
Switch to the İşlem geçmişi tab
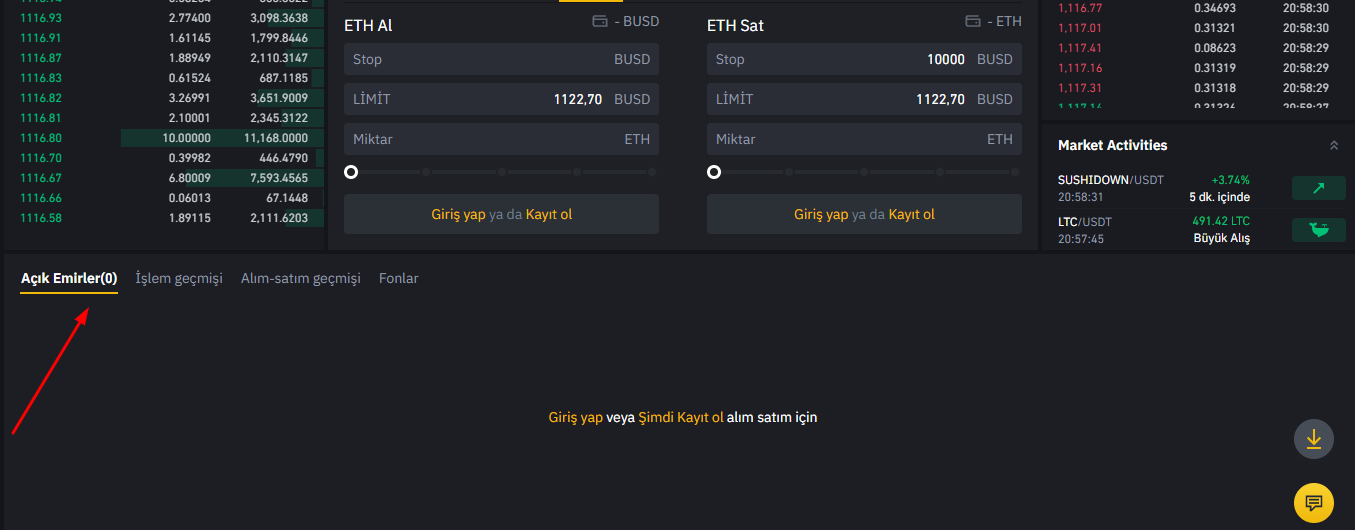[179, 278]
